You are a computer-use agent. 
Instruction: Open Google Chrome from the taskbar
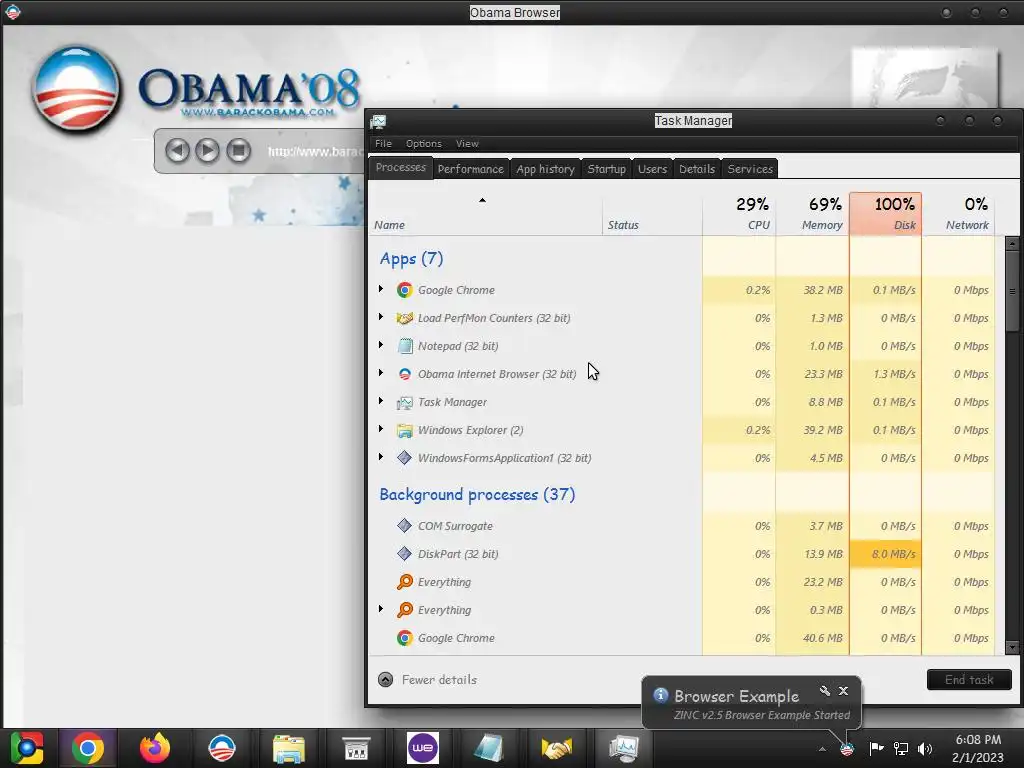click(88, 748)
